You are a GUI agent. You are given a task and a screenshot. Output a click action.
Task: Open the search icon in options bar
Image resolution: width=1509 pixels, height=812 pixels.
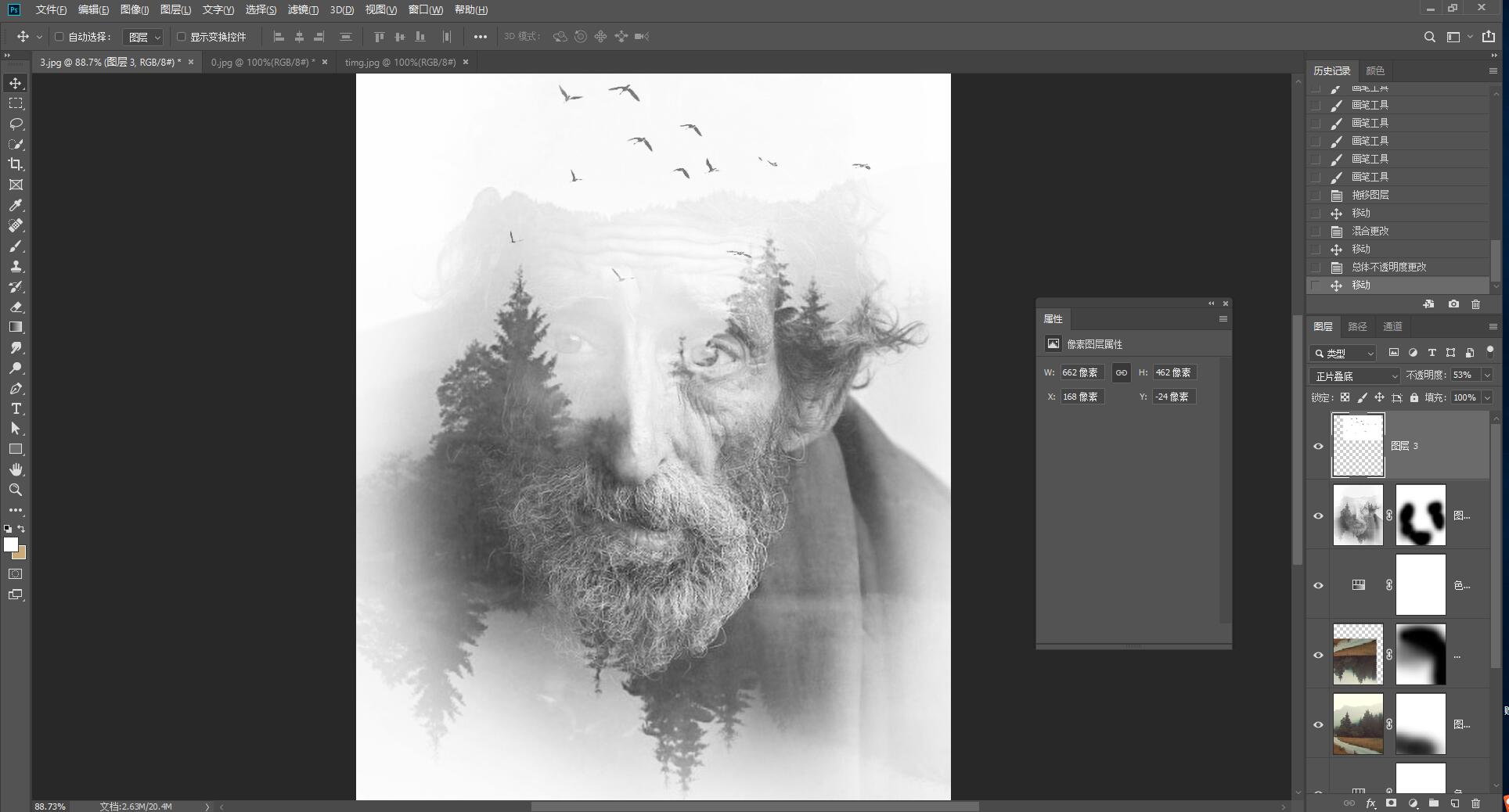pyautogui.click(x=1429, y=37)
